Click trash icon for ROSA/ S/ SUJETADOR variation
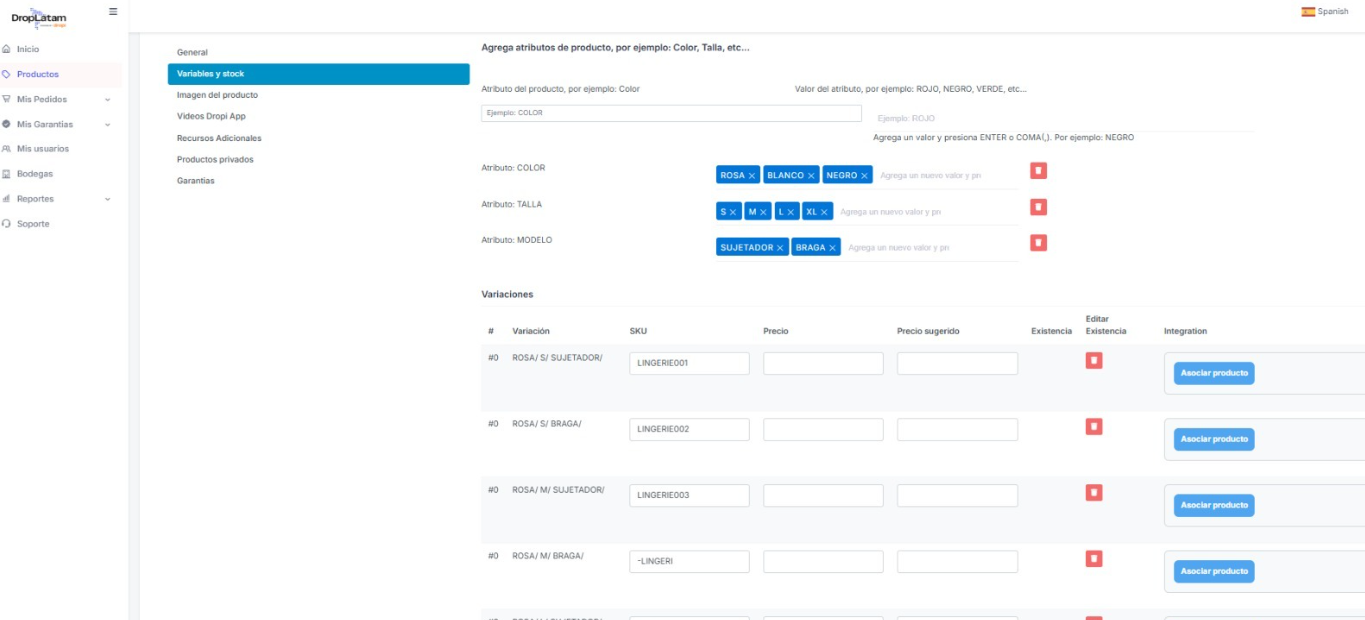Viewport: 1365px width, 620px height. click(1094, 360)
